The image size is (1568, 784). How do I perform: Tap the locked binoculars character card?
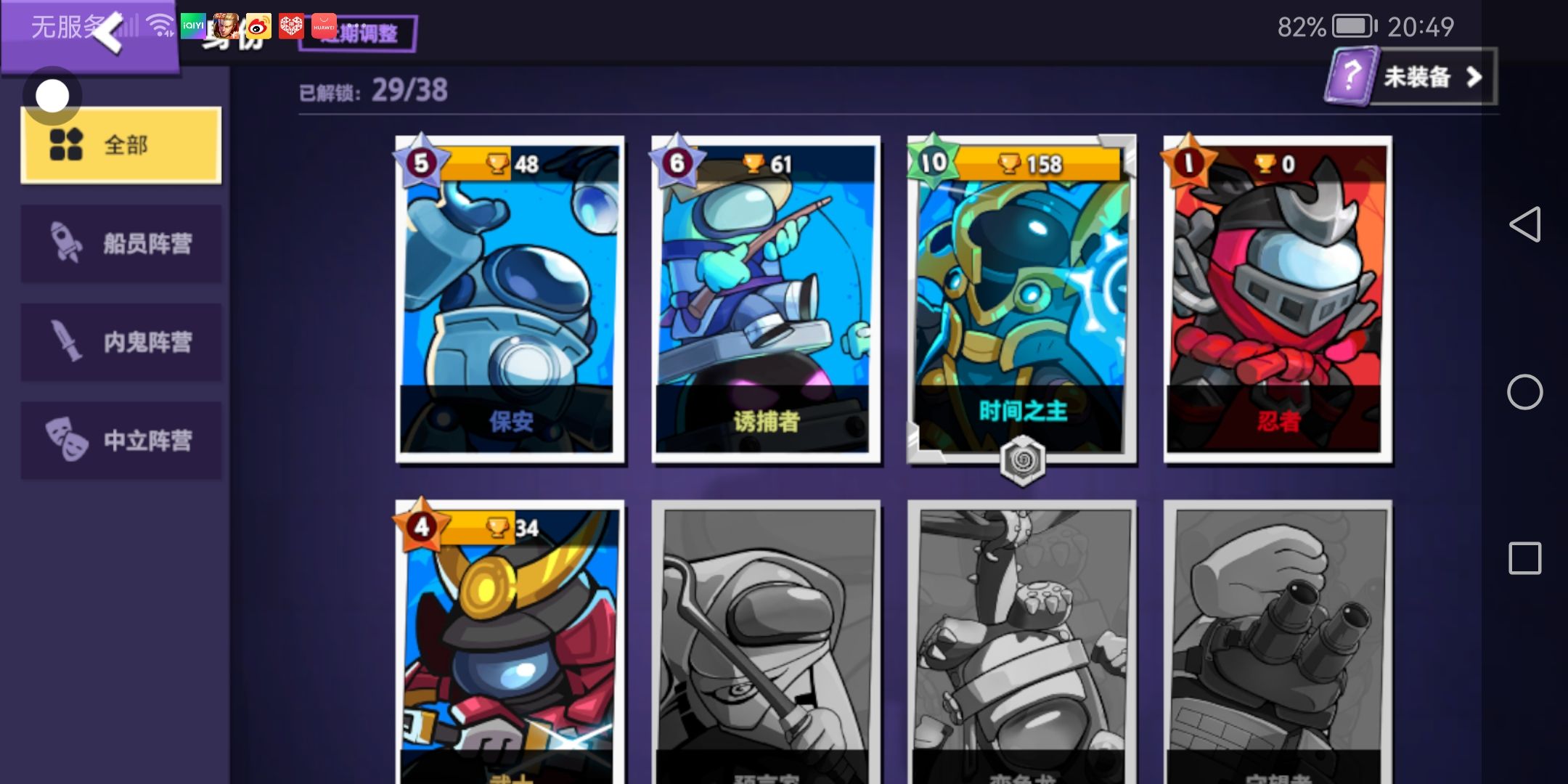pyautogui.click(x=1278, y=642)
